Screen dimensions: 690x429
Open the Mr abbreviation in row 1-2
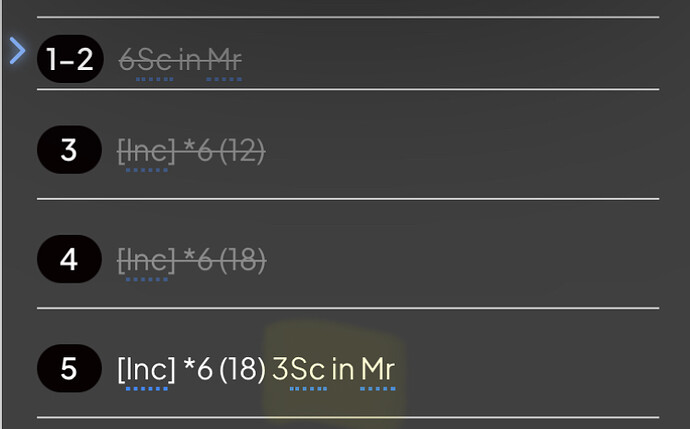pyautogui.click(x=224, y=60)
